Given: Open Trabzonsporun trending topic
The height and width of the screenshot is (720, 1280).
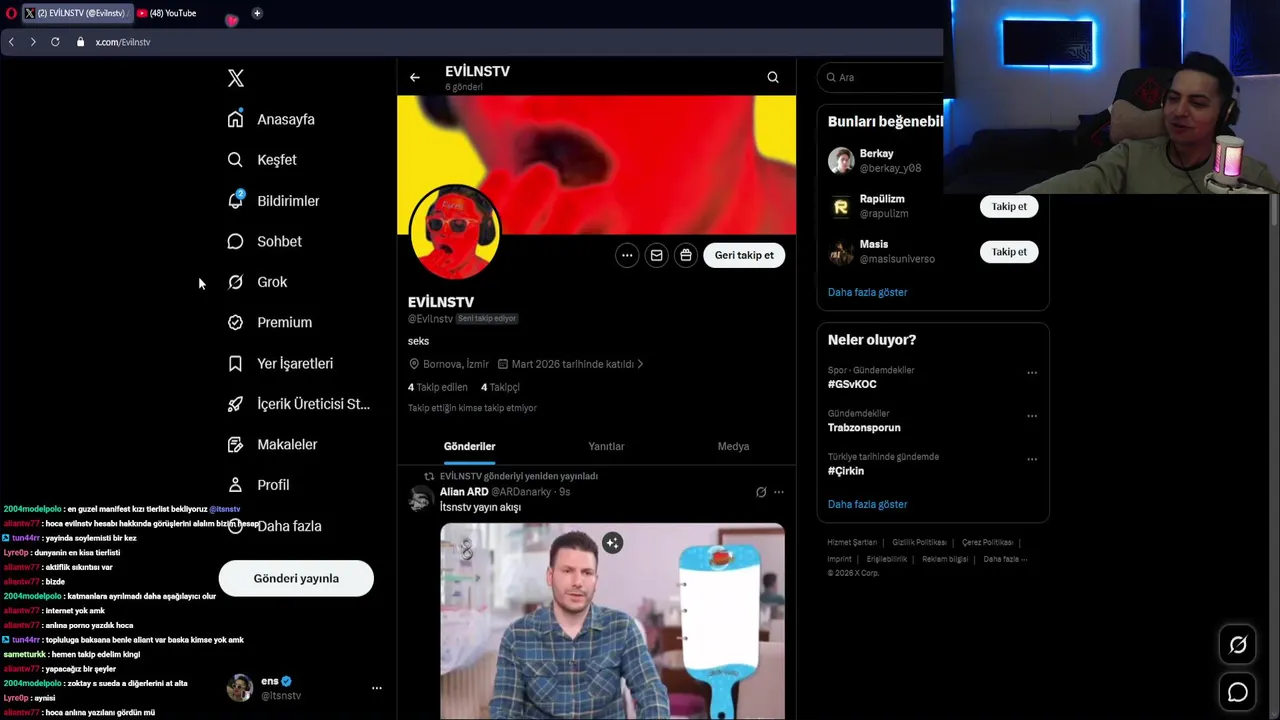Looking at the screenshot, I should point(864,427).
